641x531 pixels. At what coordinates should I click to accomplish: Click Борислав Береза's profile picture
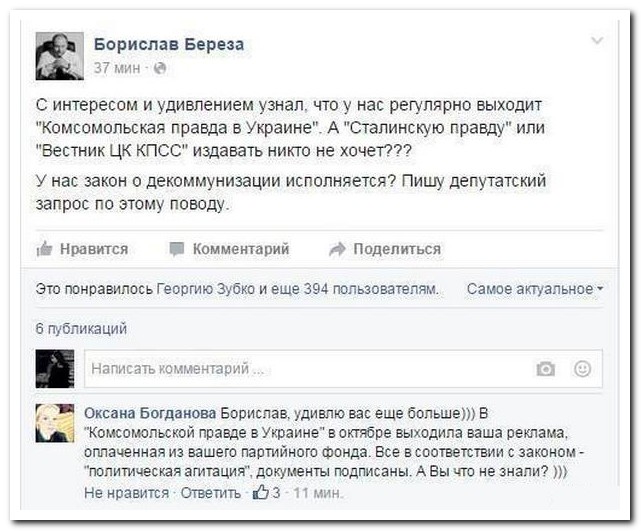(59, 56)
